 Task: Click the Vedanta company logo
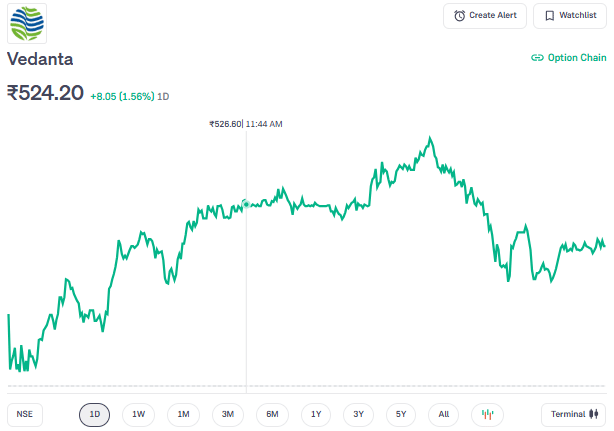(x=27, y=23)
